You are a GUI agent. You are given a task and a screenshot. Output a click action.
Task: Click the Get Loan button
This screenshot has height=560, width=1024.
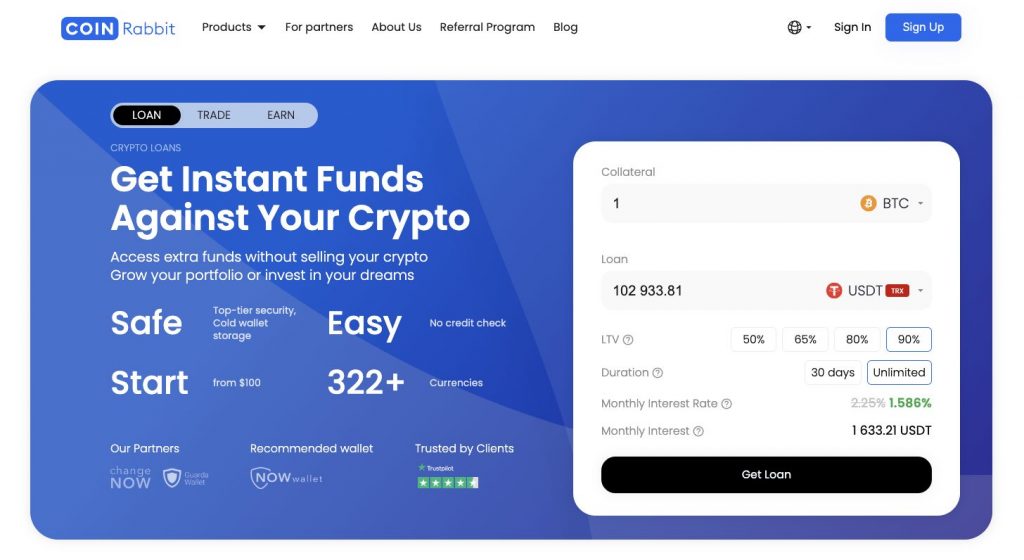coord(766,475)
